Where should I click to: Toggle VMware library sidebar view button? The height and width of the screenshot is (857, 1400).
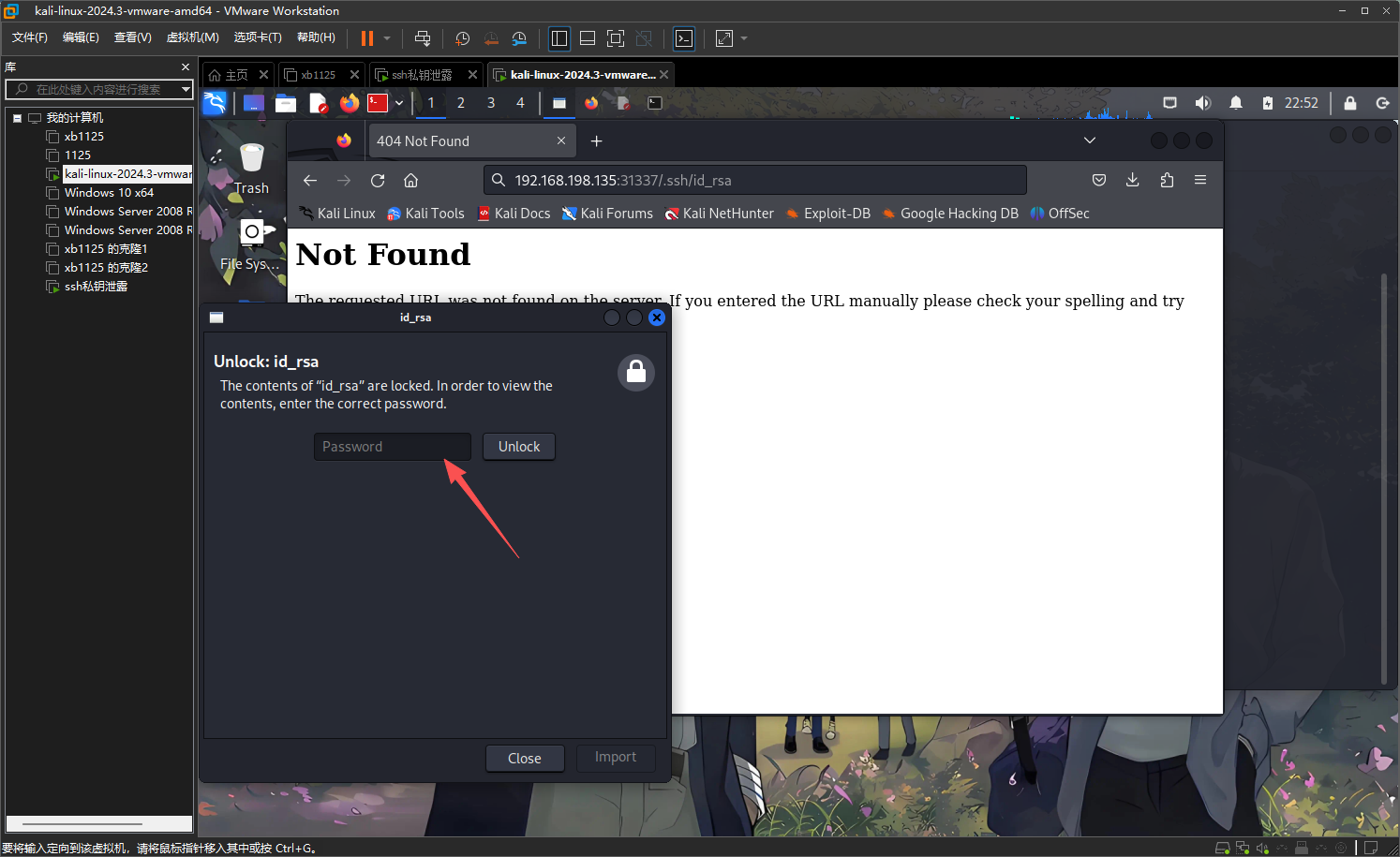[559, 38]
